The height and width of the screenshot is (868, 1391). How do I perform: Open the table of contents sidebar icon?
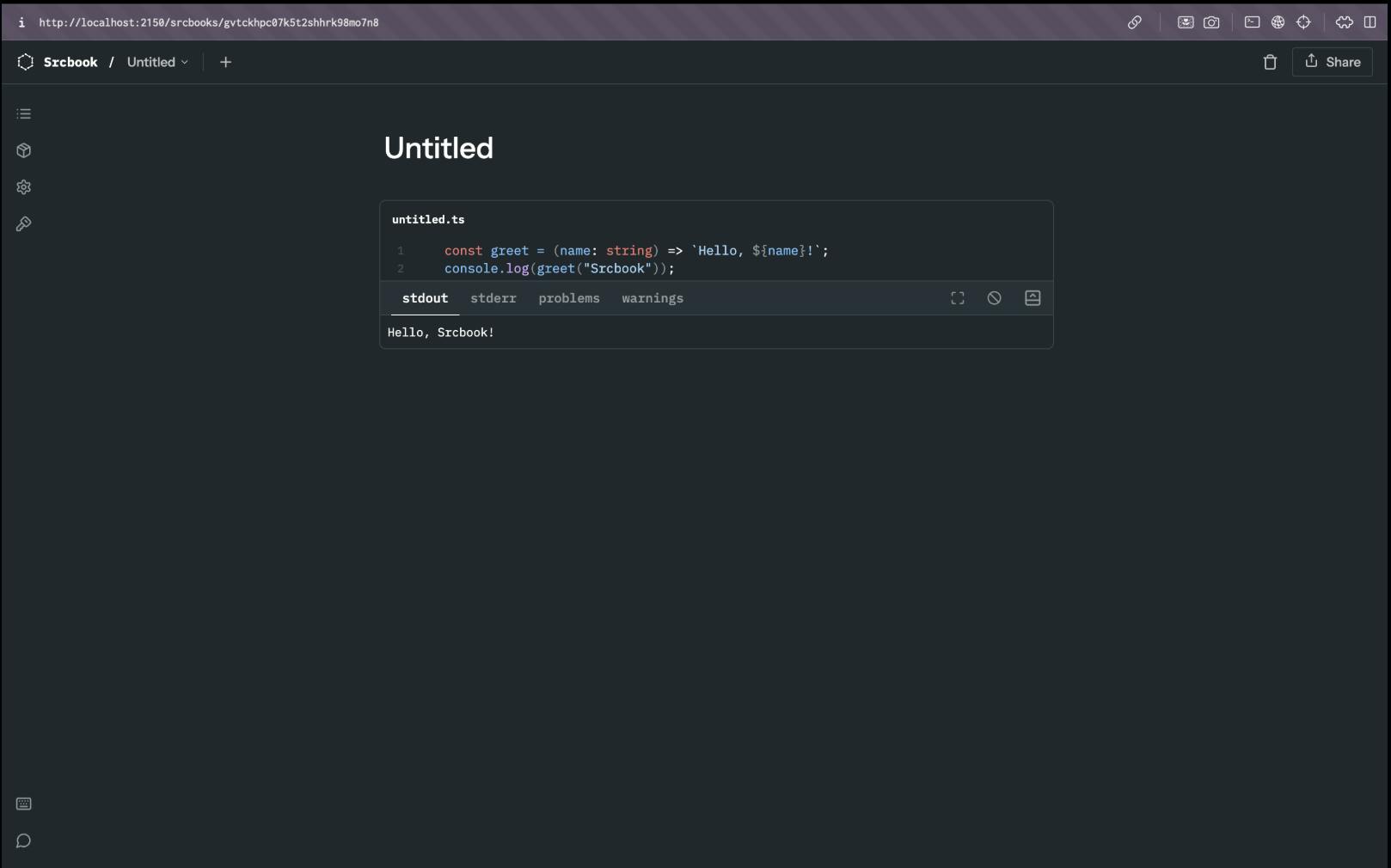pyautogui.click(x=24, y=113)
